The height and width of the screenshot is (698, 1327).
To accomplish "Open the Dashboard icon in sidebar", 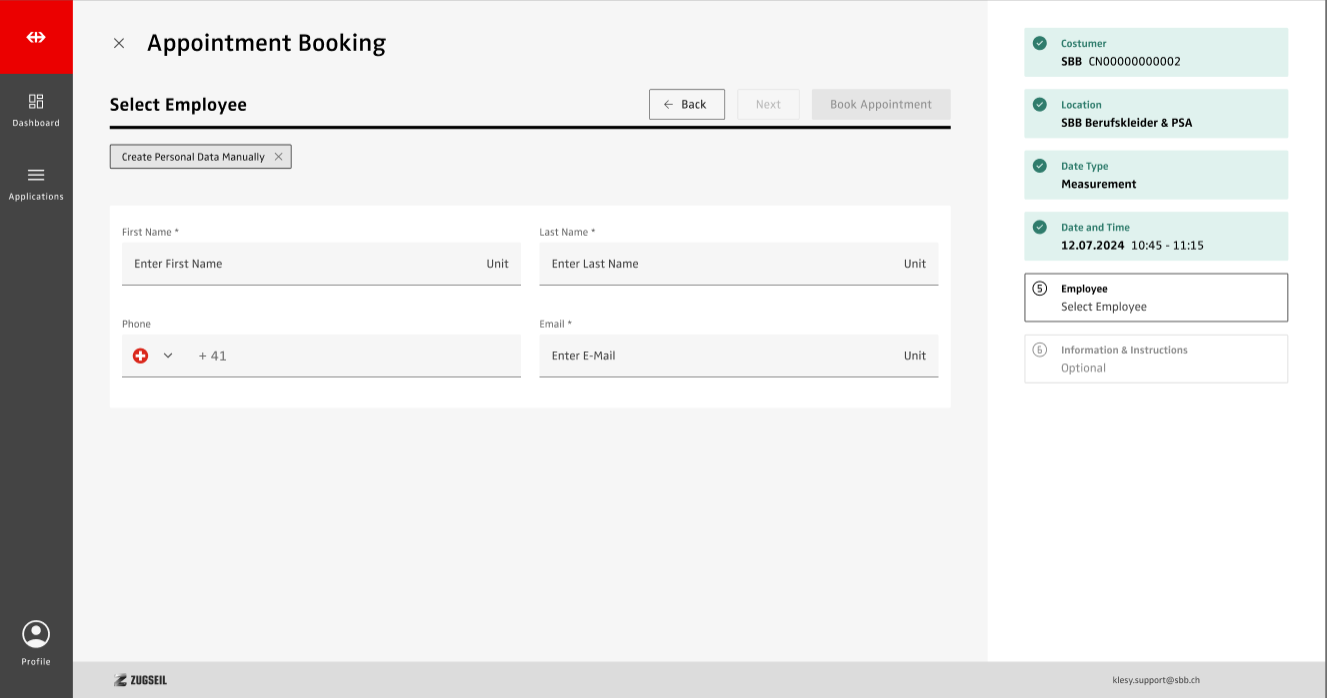I will (36, 102).
